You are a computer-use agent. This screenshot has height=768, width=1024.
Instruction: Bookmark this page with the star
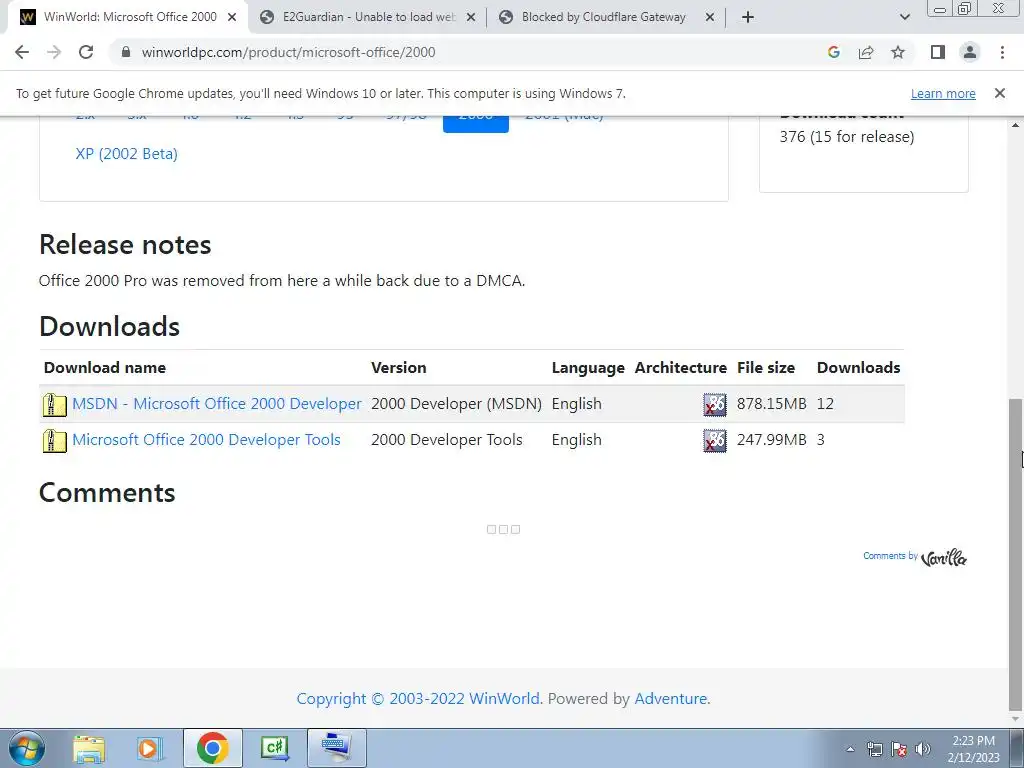[898, 52]
